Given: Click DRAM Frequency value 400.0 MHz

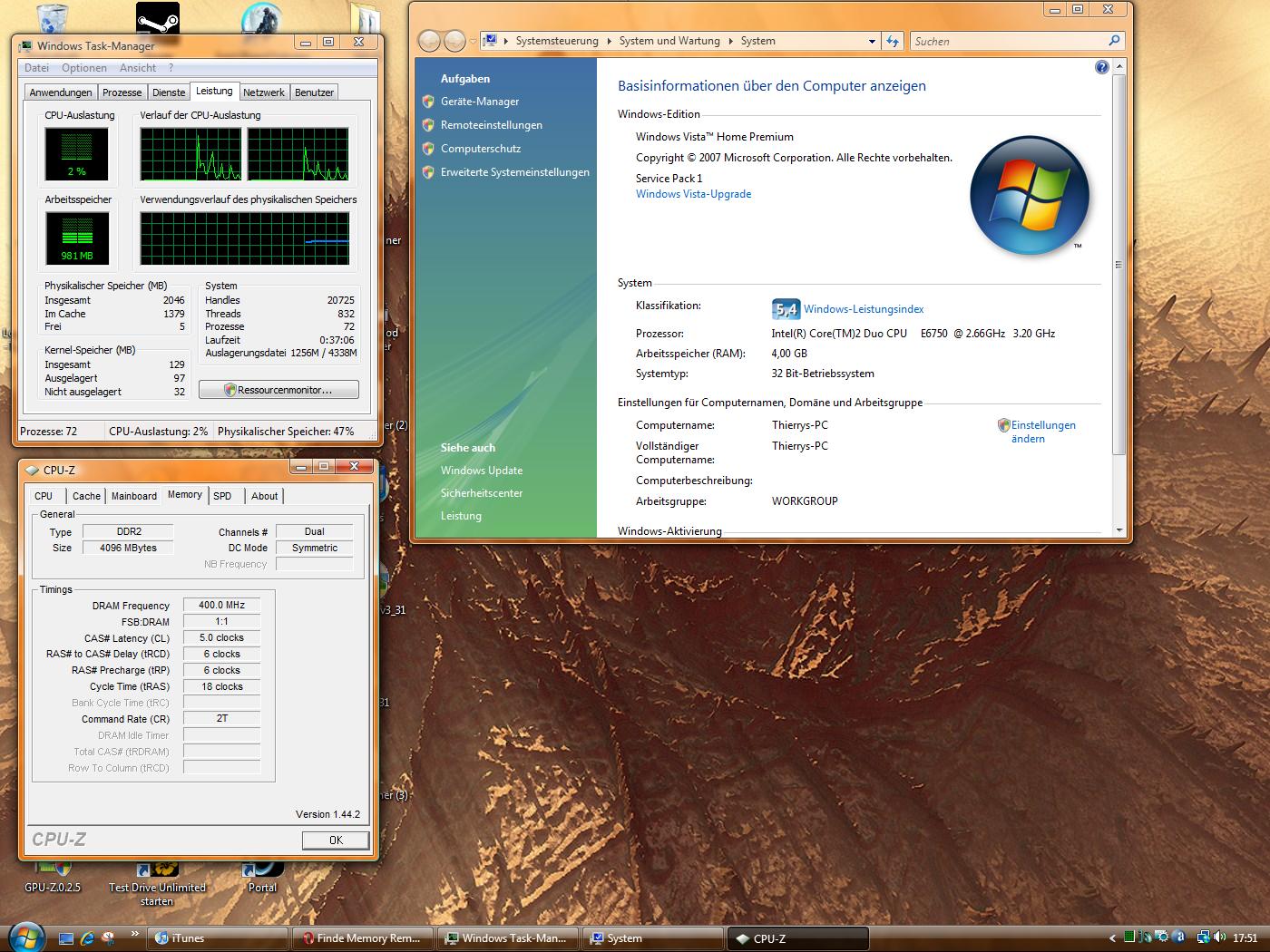Looking at the screenshot, I should (x=221, y=605).
